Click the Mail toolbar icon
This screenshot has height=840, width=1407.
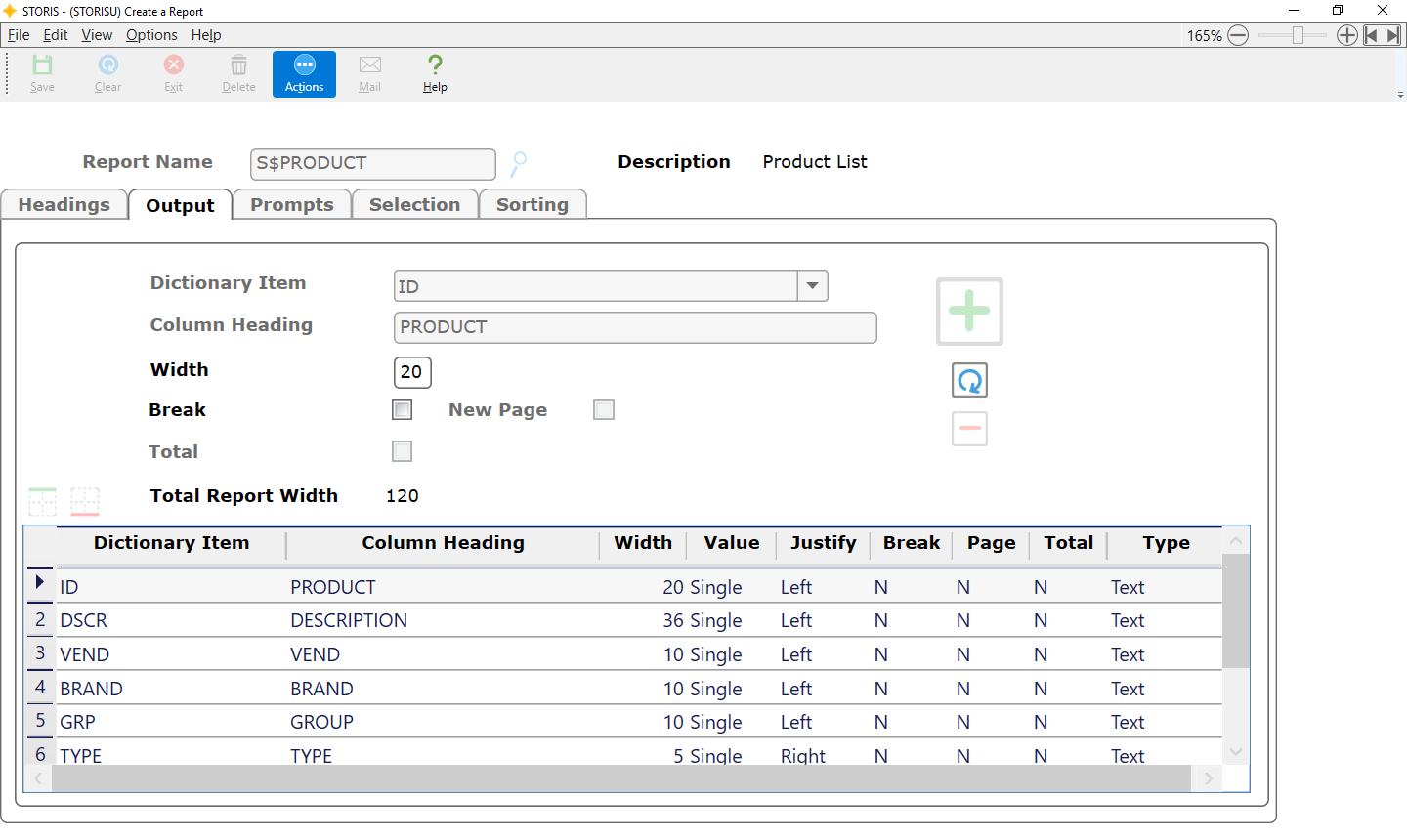coord(369,73)
